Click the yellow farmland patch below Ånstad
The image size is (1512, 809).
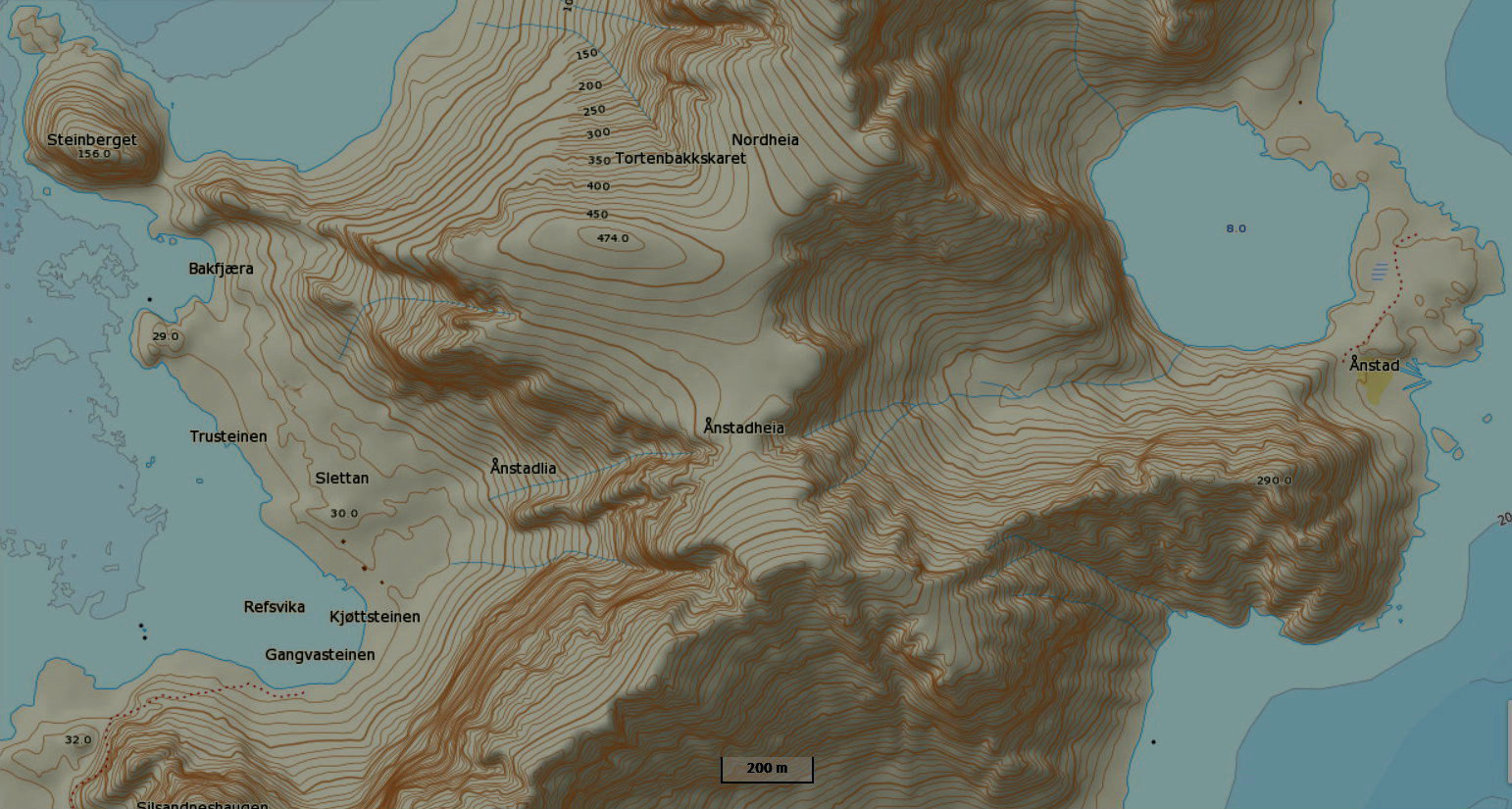click(x=1378, y=389)
